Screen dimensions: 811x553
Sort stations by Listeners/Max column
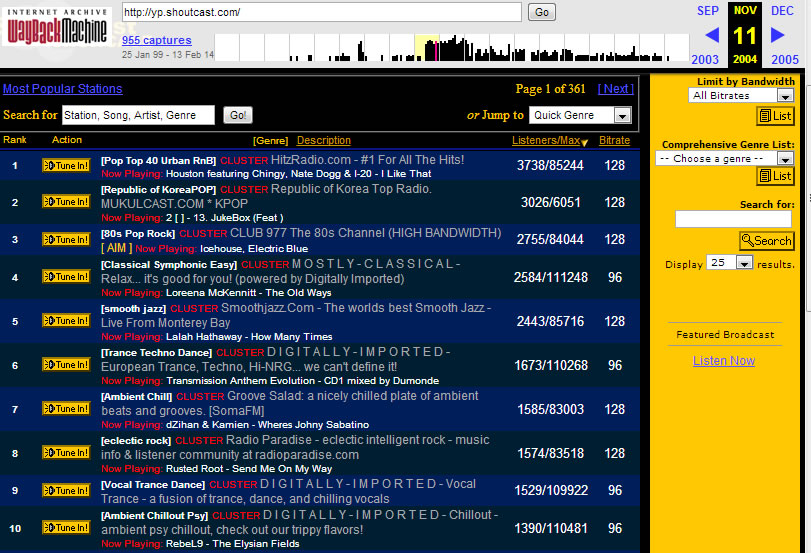(546, 141)
